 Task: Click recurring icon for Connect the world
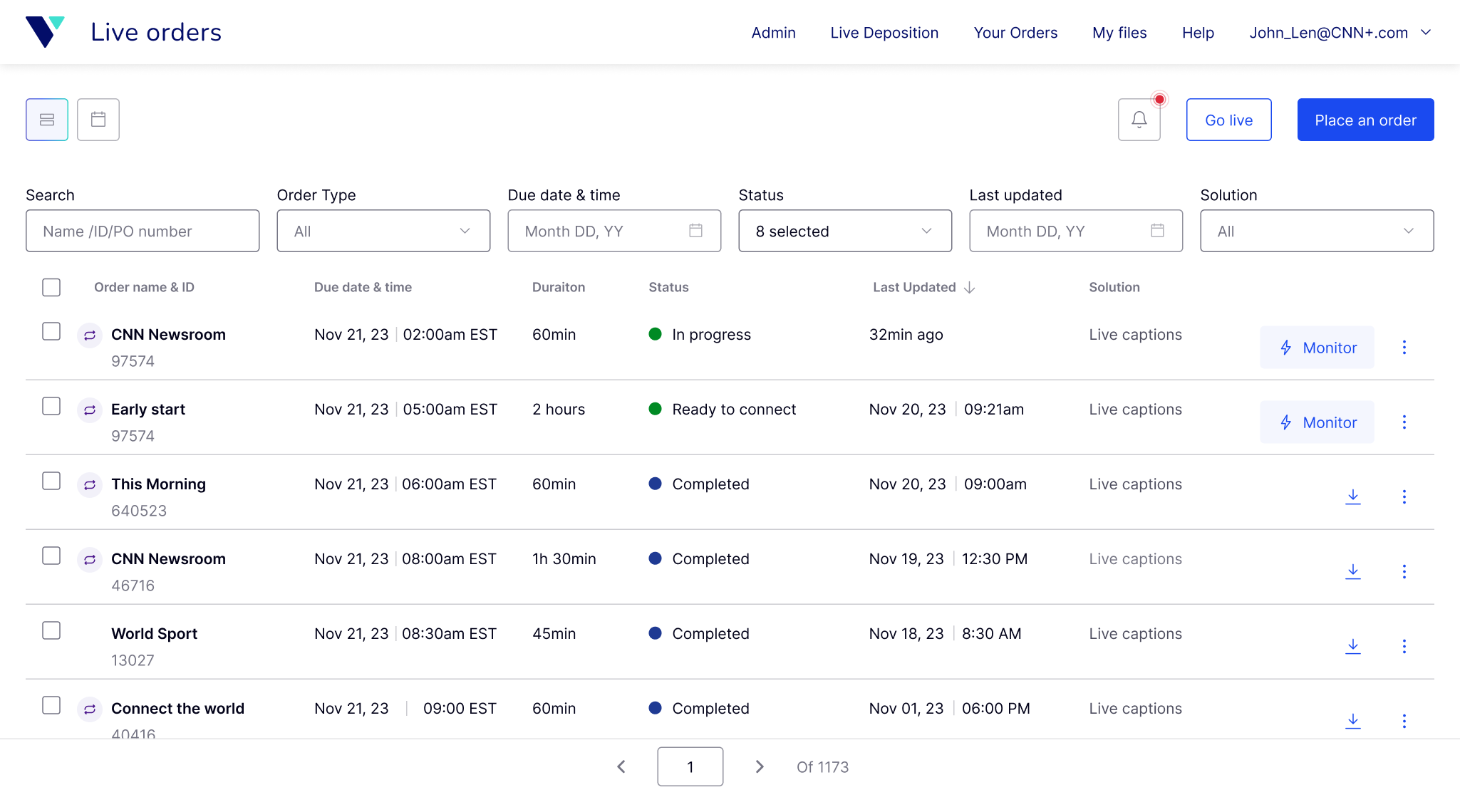click(90, 709)
